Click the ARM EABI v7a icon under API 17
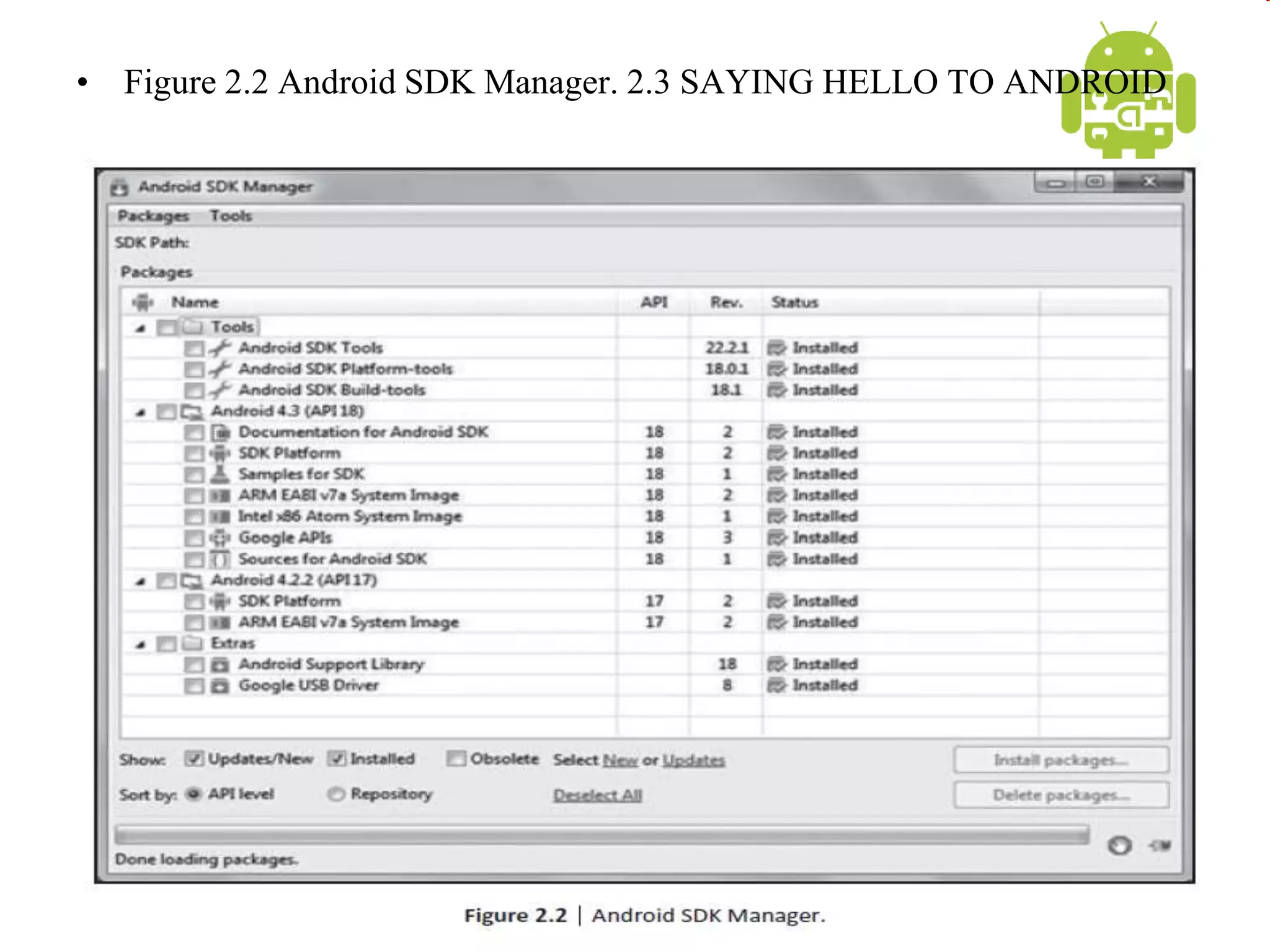 point(220,622)
